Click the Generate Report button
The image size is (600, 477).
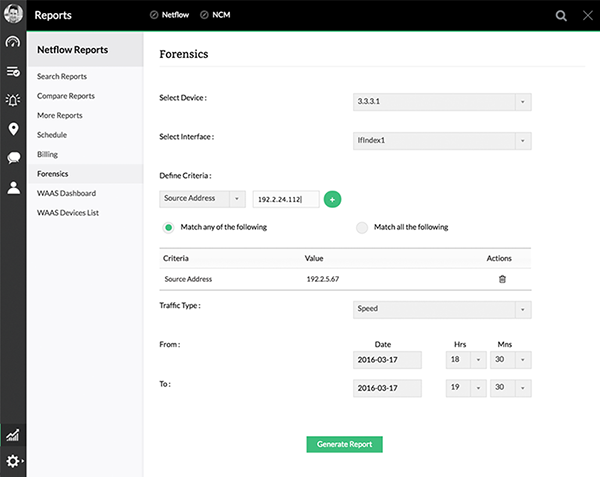click(x=344, y=444)
